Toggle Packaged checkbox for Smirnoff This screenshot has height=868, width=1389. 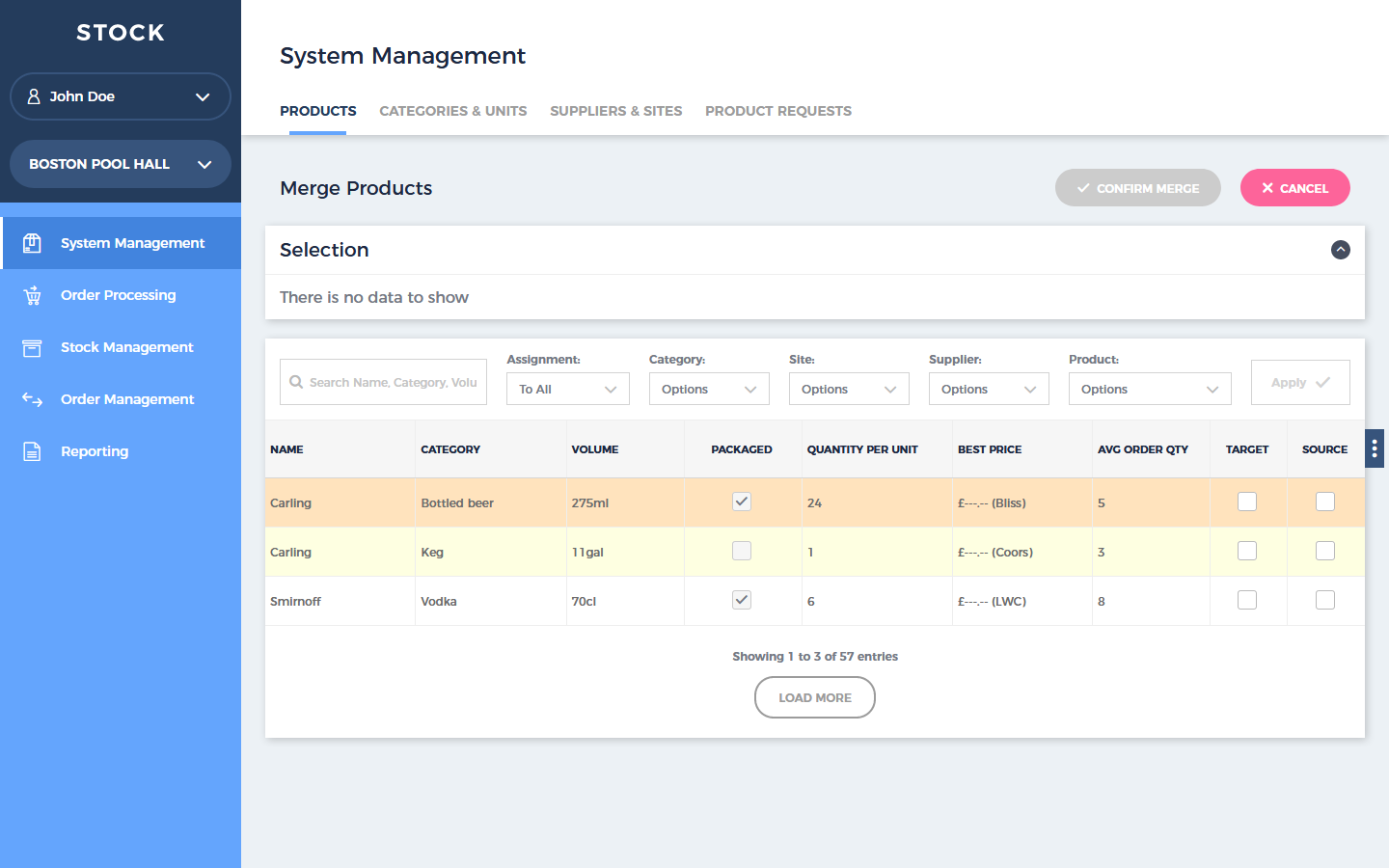point(741,600)
